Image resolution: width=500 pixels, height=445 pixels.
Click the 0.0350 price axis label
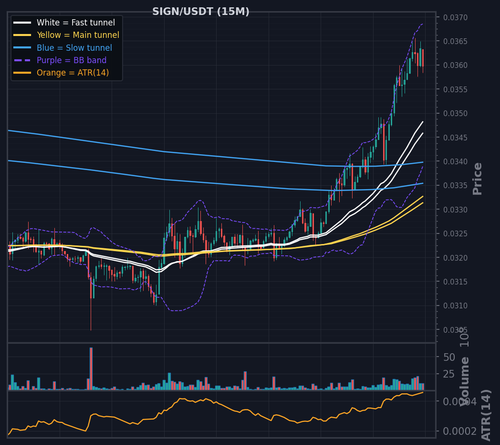coord(455,113)
